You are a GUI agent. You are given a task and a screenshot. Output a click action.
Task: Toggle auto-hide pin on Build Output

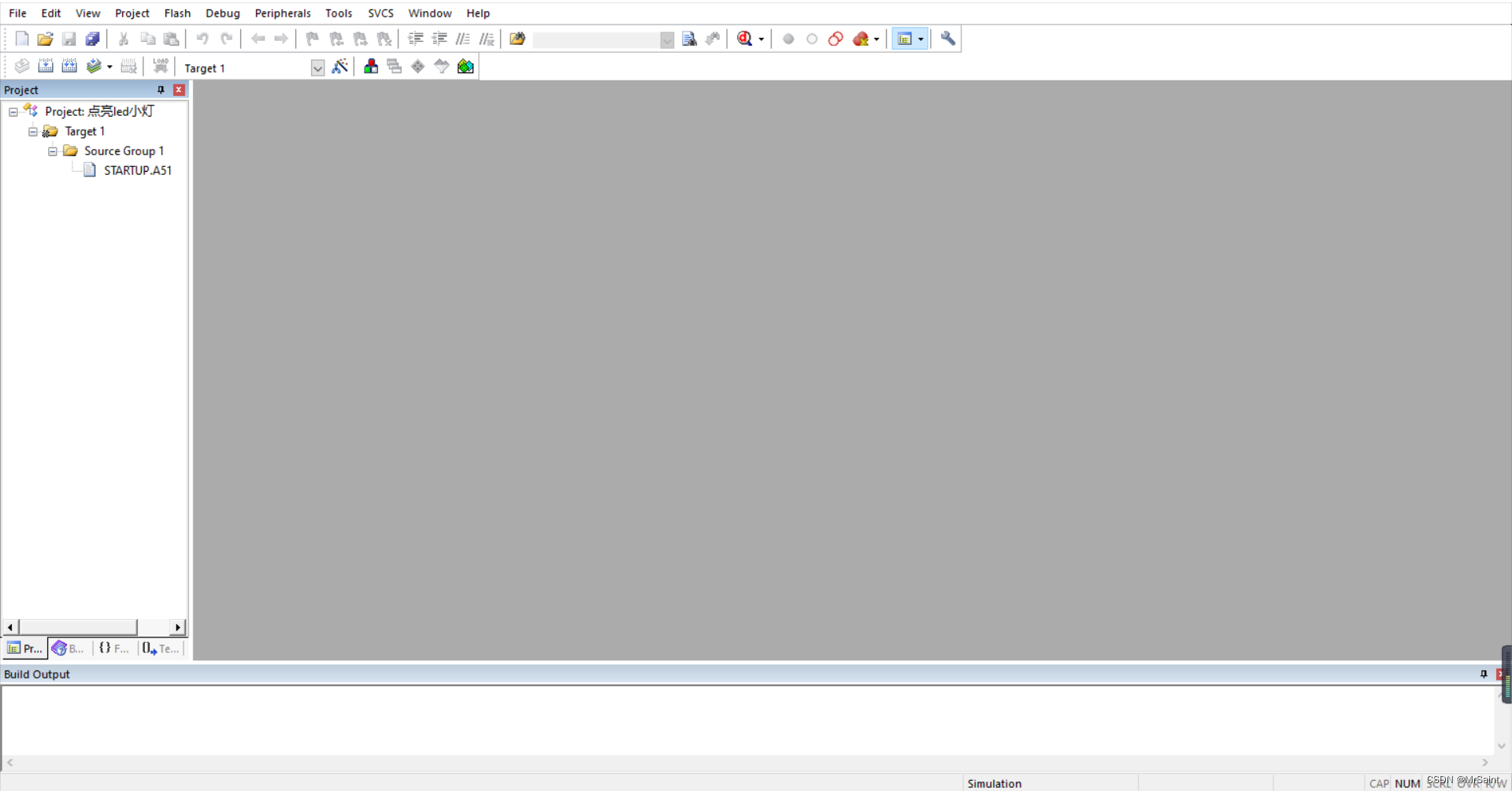click(1484, 674)
